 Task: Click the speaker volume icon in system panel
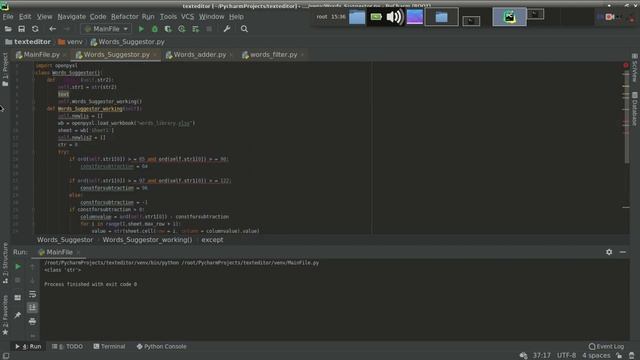click(x=394, y=17)
